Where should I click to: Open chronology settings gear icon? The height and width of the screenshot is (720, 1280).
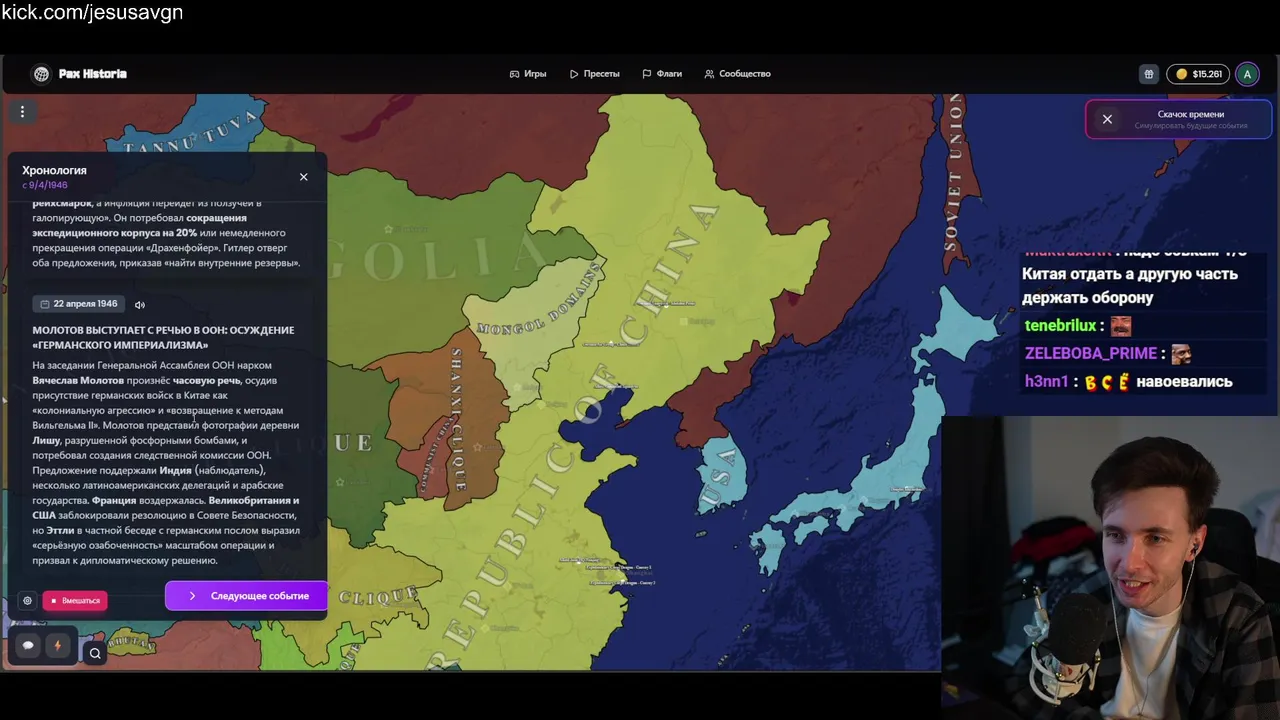click(x=27, y=601)
